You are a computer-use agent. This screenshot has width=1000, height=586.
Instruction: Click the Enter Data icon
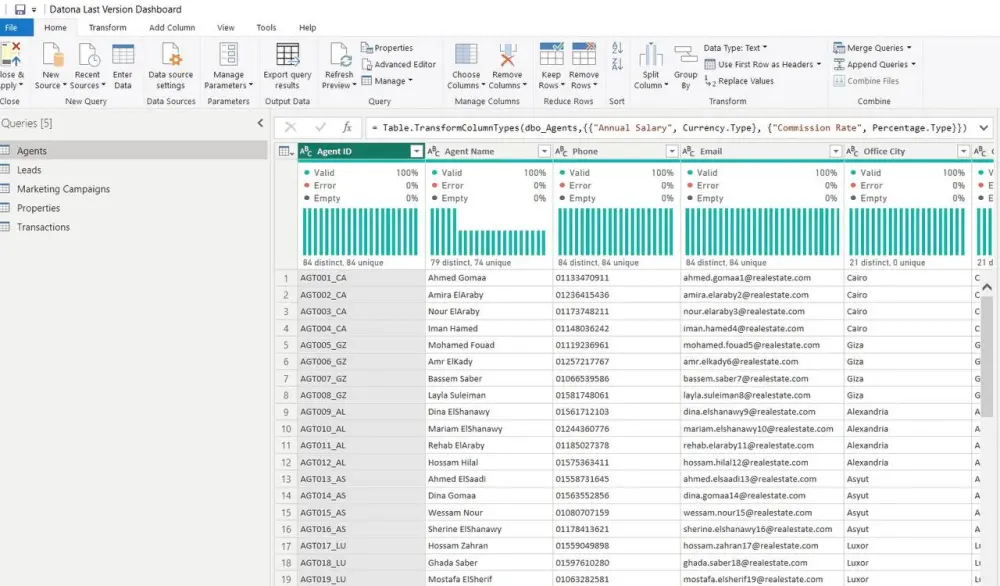pyautogui.click(x=122, y=56)
